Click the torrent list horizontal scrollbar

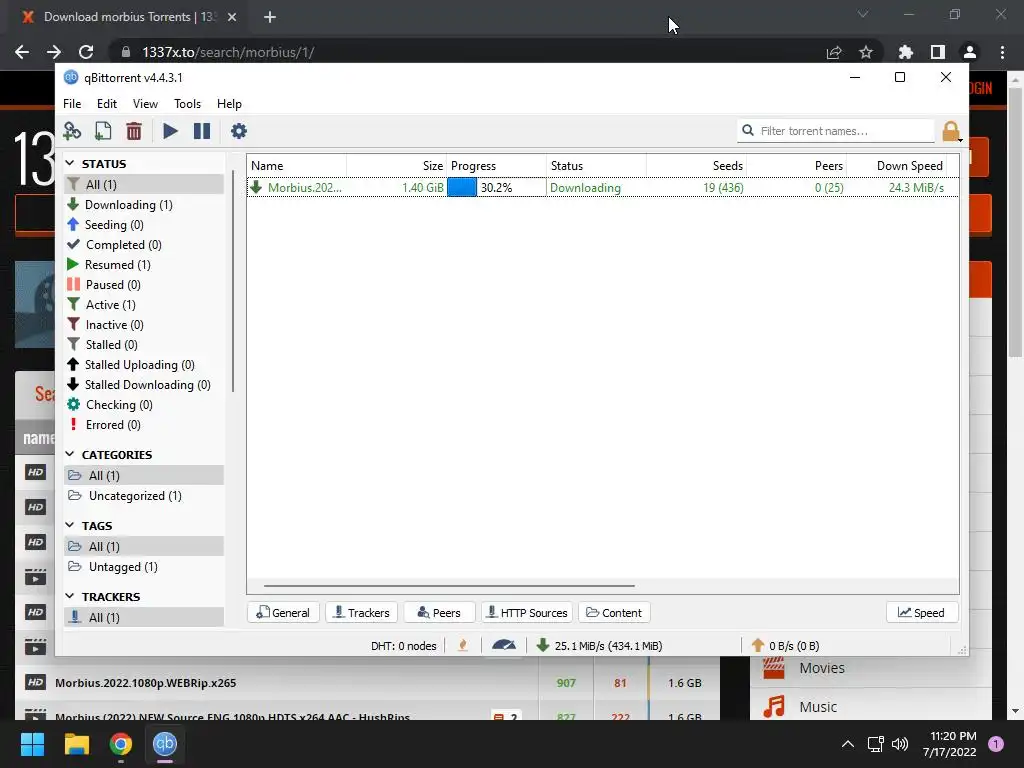pos(449,586)
